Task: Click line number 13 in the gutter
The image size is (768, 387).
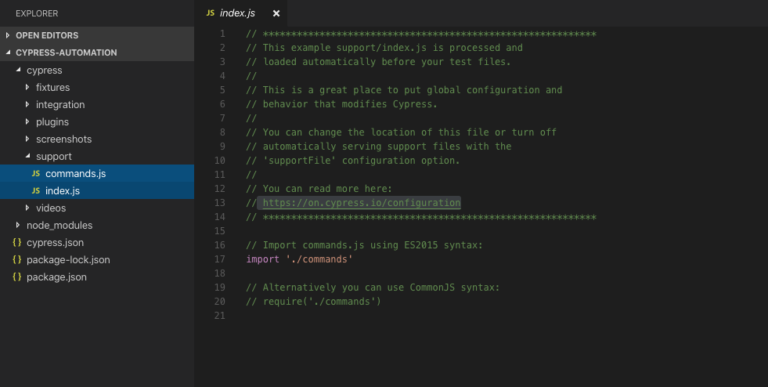Action: [x=220, y=203]
